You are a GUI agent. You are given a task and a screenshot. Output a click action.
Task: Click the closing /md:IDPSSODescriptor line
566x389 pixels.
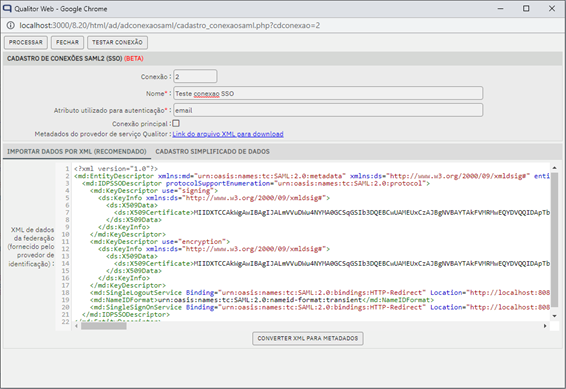click(126, 315)
